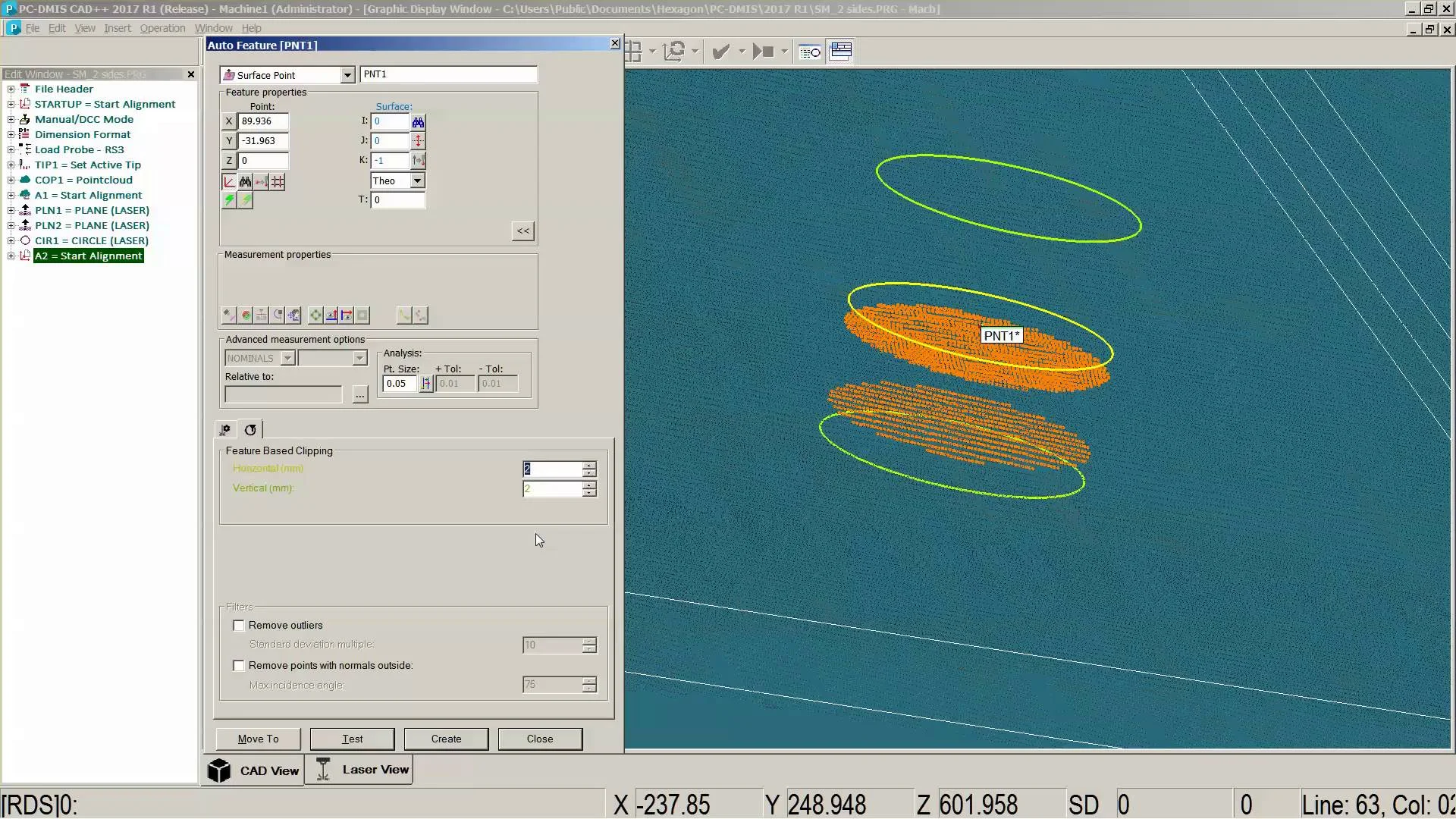
Task: Open the Theo thickness type dropdown
Action: (x=417, y=181)
